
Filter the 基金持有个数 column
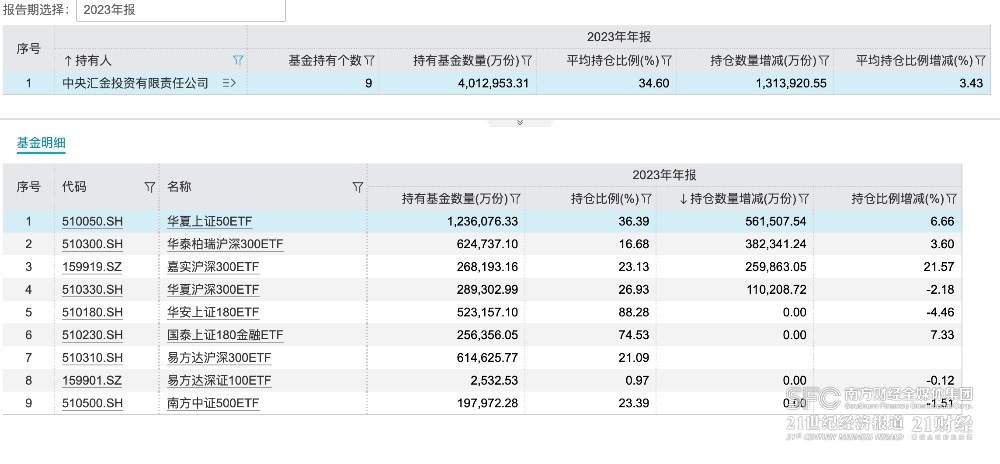pyautogui.click(x=369, y=61)
